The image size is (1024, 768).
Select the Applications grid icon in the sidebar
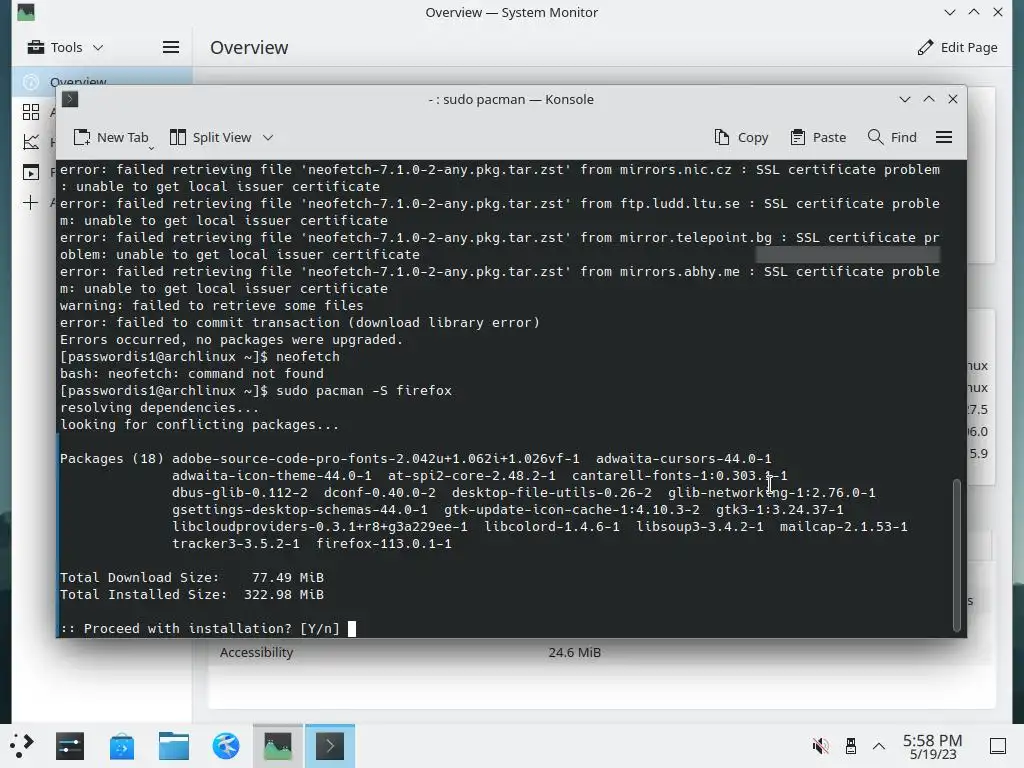31,112
